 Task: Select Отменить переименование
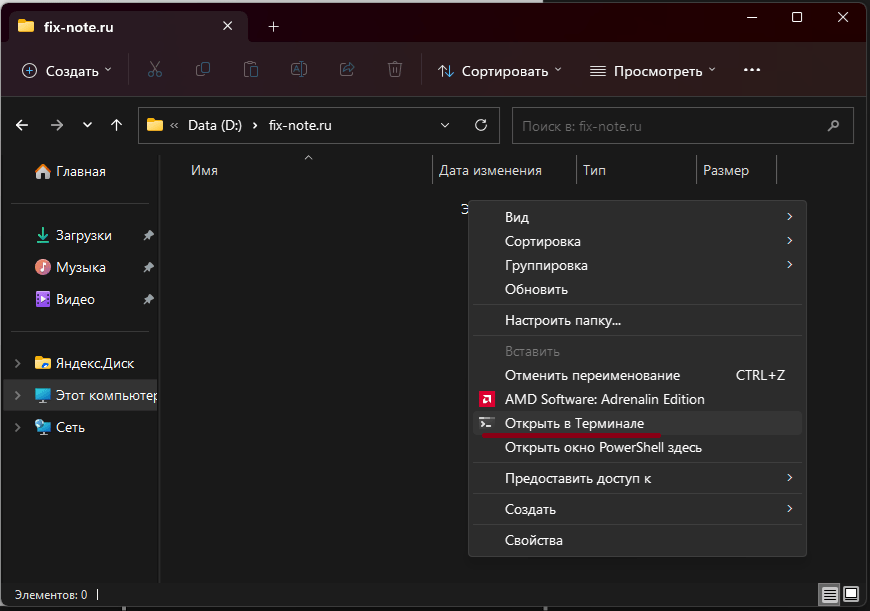[637, 375]
